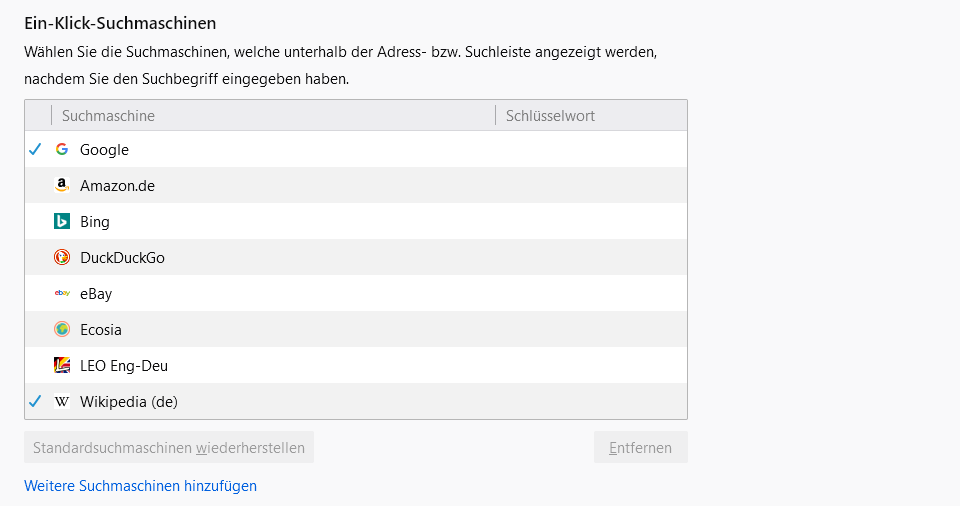Select the Ecosia row name

coord(101,330)
